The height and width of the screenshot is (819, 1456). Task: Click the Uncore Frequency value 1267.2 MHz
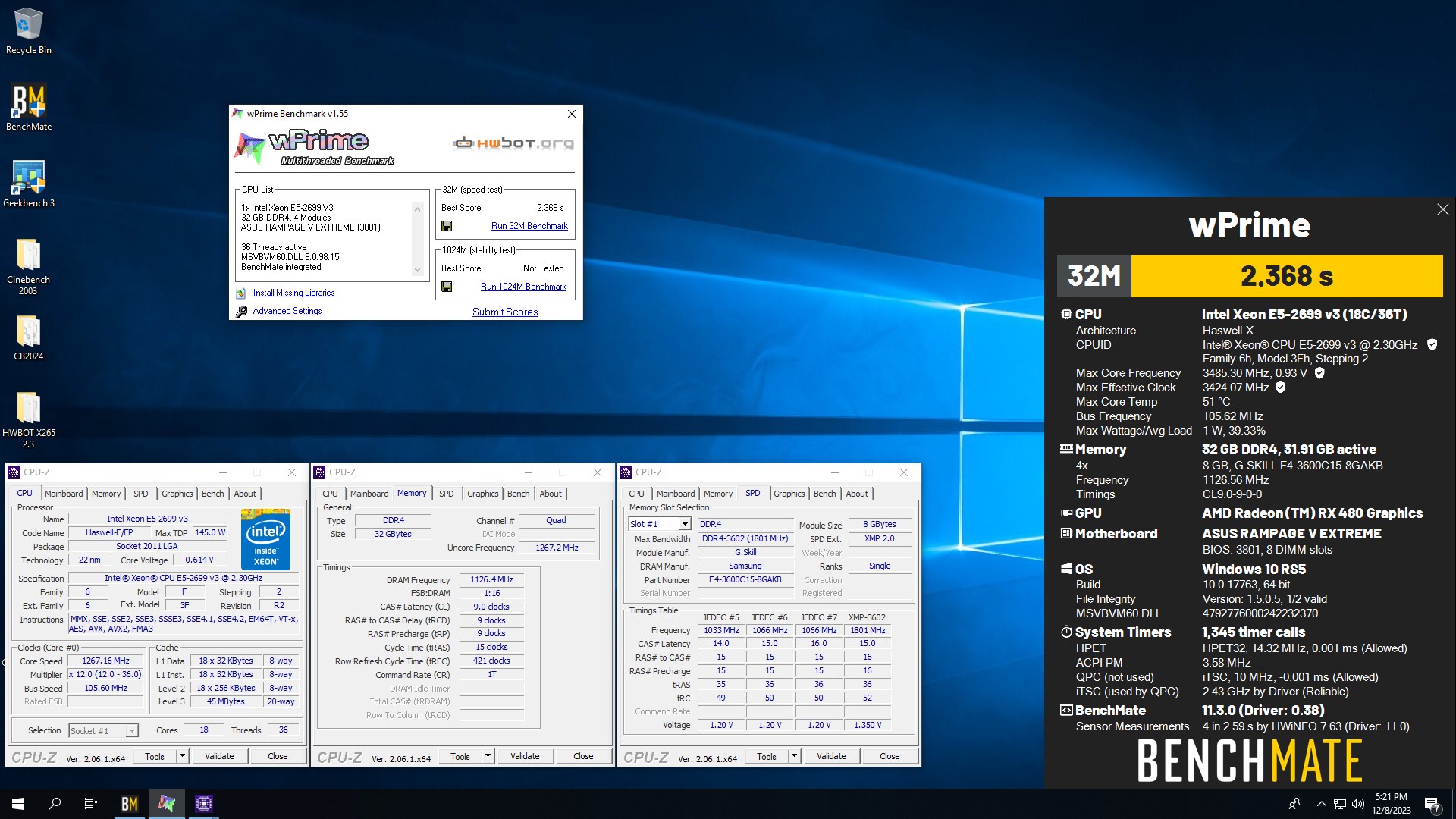tap(557, 548)
